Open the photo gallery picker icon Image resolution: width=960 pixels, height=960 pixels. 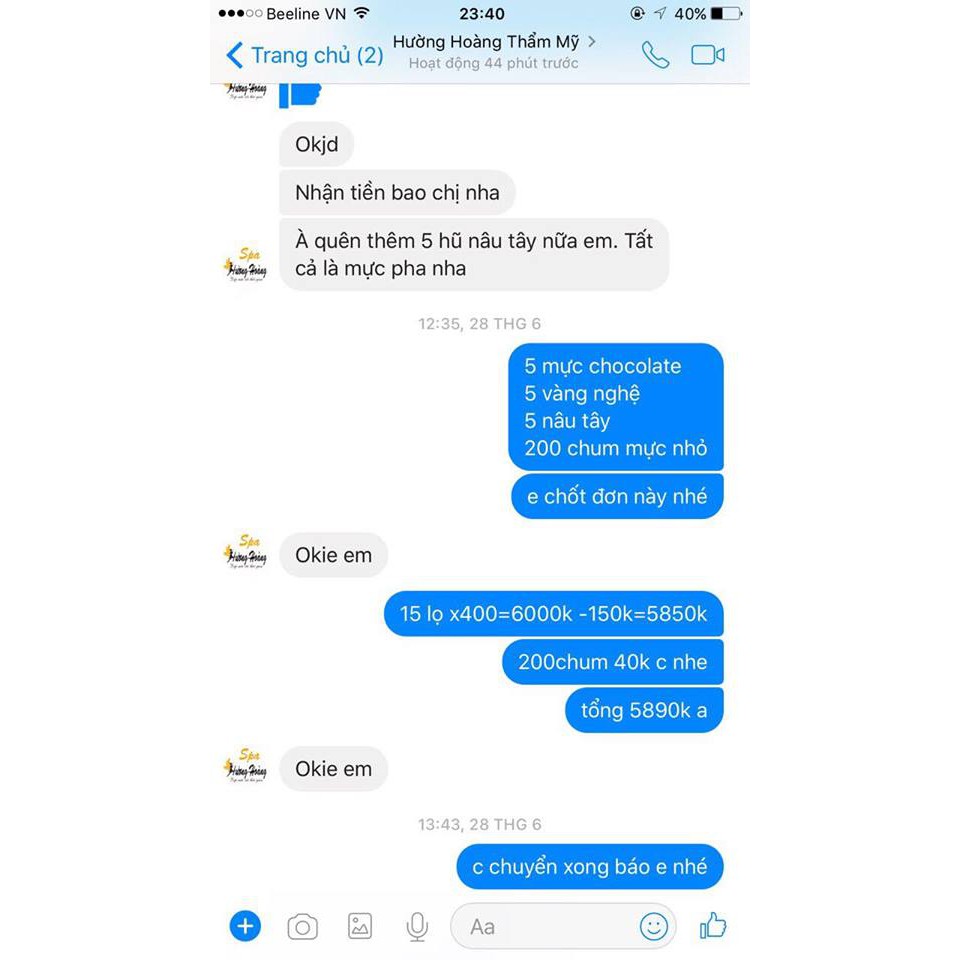tap(360, 926)
